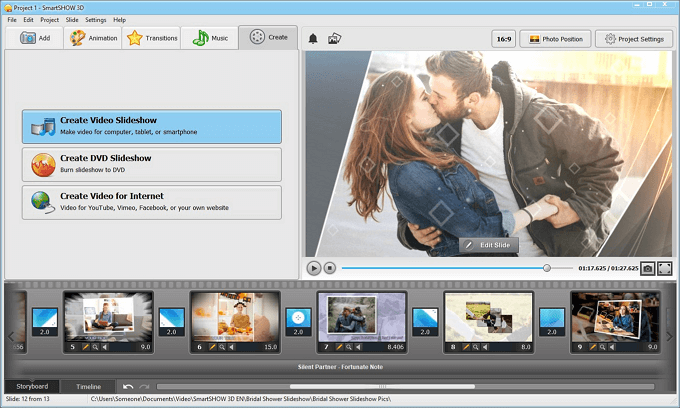Switch to the Transitions tab

[x=151, y=38]
